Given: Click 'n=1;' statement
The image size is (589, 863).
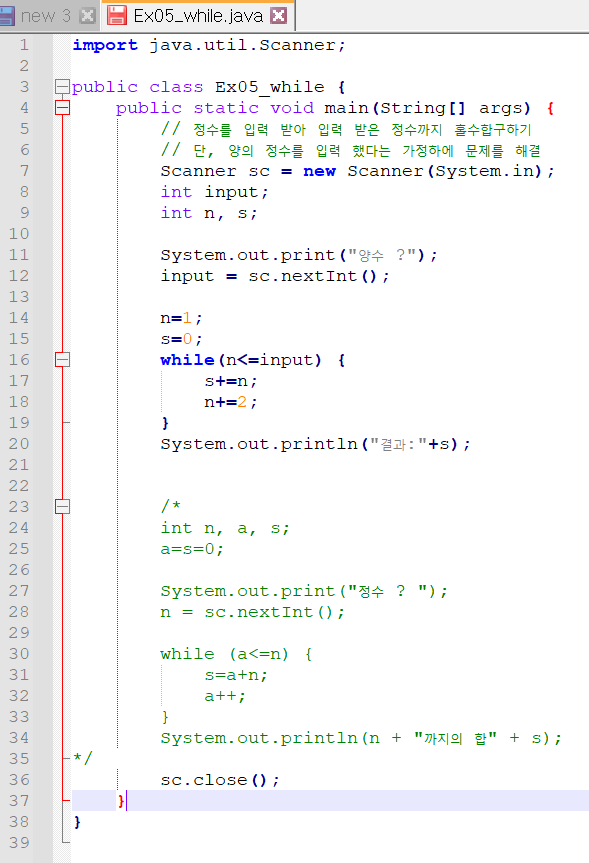Looking at the screenshot, I should click(181, 318).
